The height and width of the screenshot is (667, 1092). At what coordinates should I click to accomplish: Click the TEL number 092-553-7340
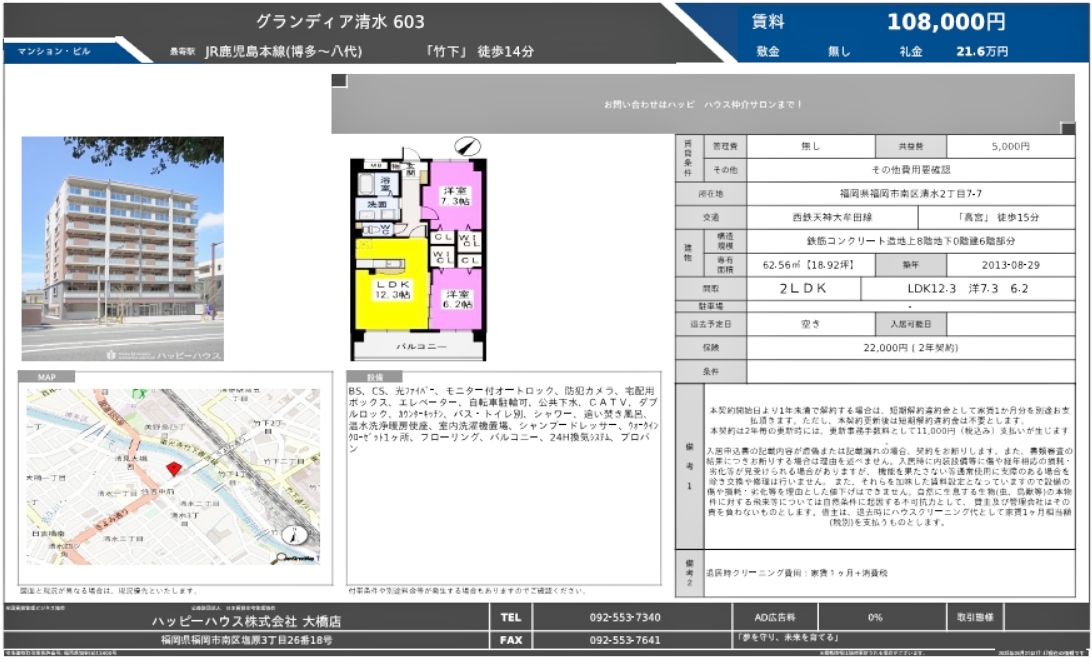tap(625, 617)
